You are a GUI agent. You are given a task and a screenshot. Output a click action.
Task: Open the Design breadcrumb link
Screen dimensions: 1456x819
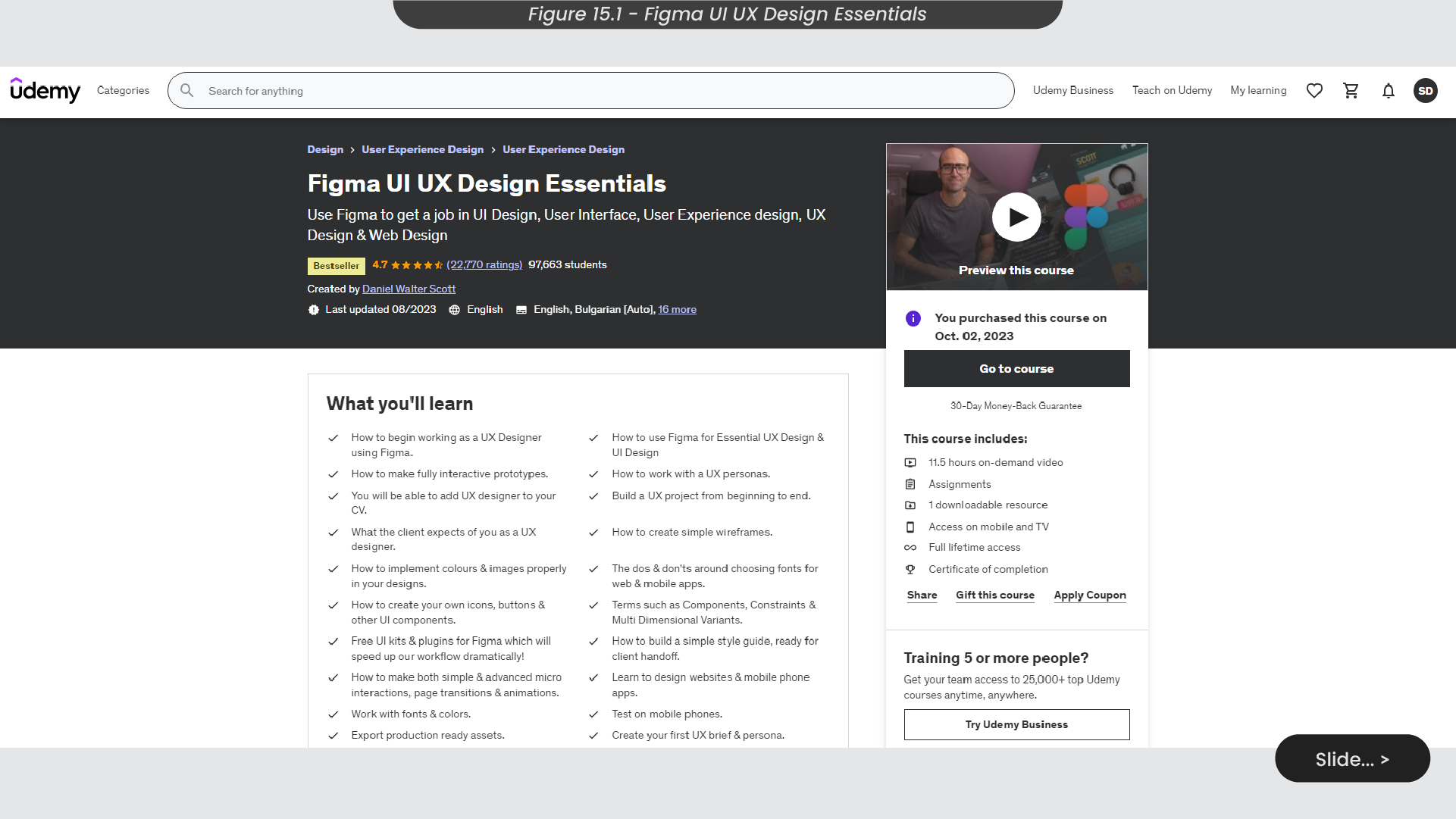click(325, 149)
